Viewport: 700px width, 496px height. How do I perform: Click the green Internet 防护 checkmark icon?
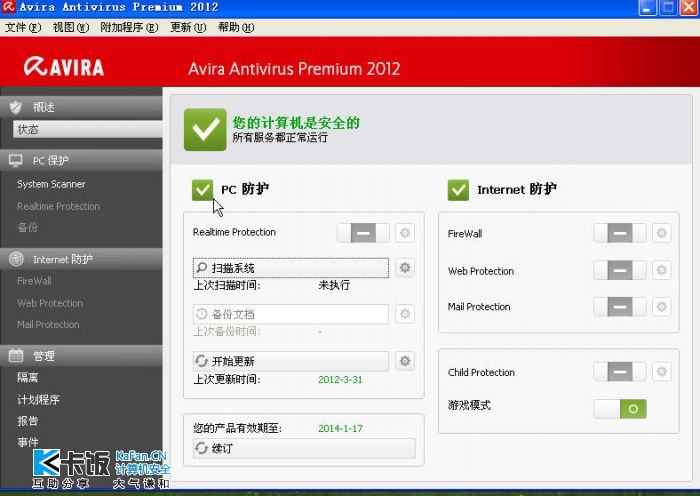(458, 190)
